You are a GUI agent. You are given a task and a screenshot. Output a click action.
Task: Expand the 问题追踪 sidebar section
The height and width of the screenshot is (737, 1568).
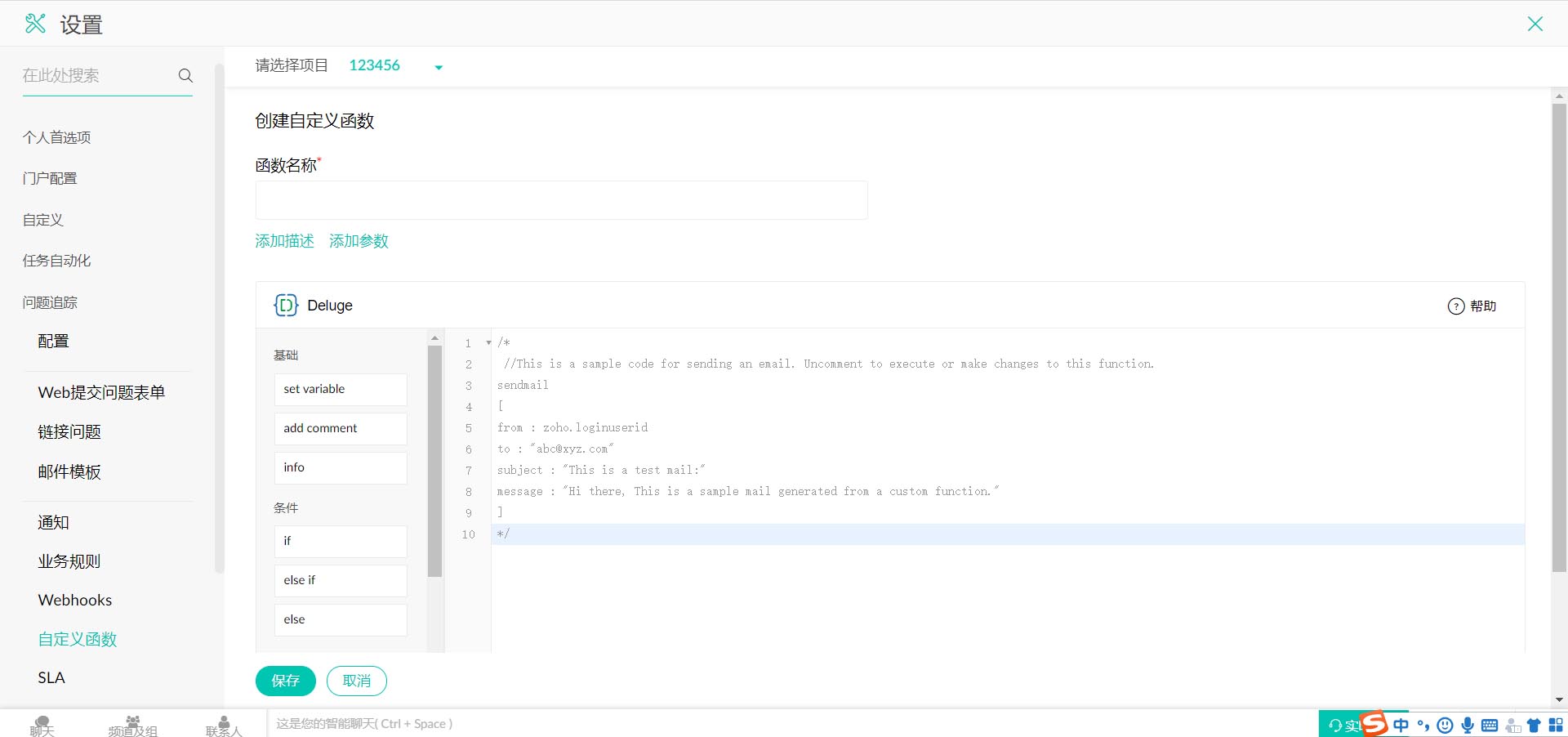point(50,302)
